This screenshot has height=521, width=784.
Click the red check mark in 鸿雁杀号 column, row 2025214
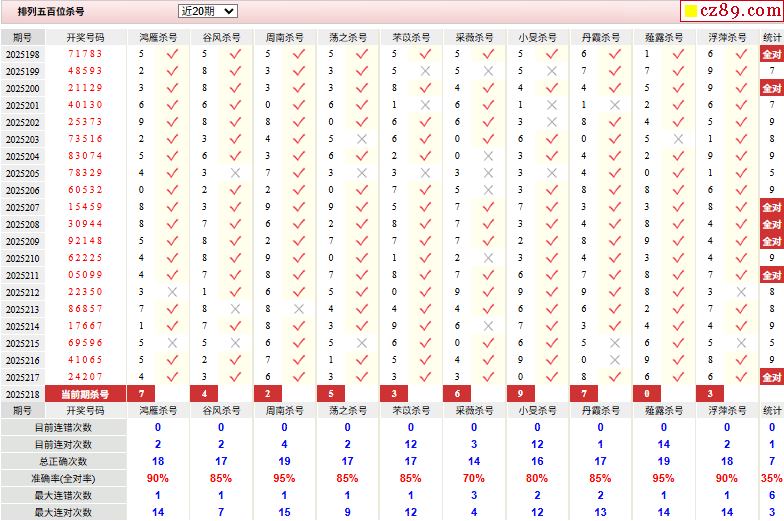click(172, 326)
